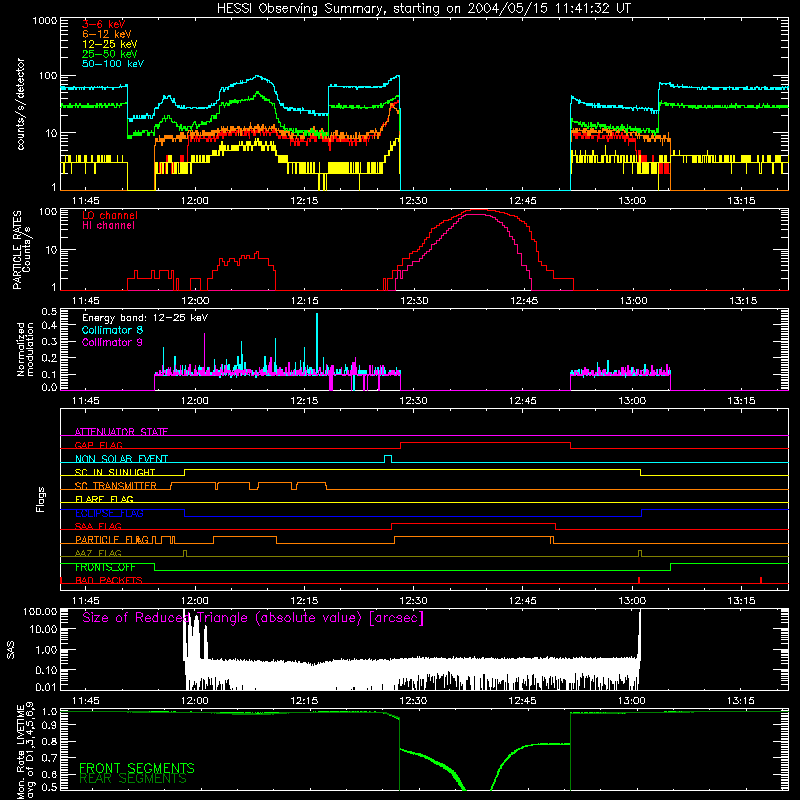The width and height of the screenshot is (800, 800).
Task: Select the 25-50 keV legend entry
Action: [x=110, y=54]
